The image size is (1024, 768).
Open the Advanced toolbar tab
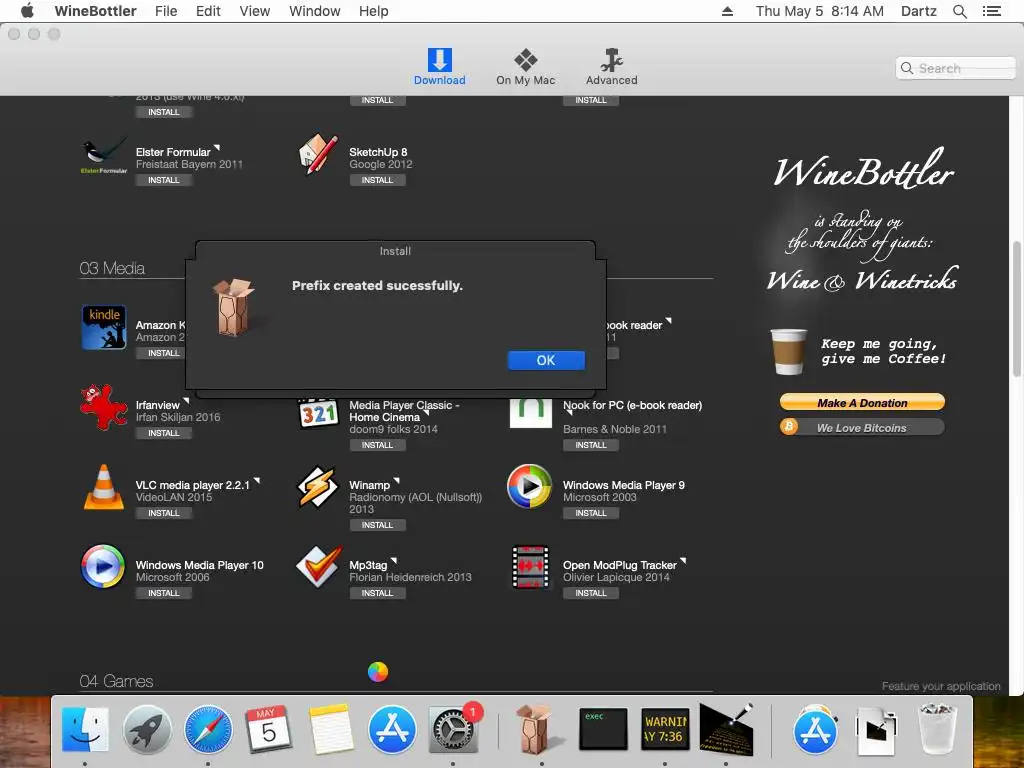[x=611, y=67]
